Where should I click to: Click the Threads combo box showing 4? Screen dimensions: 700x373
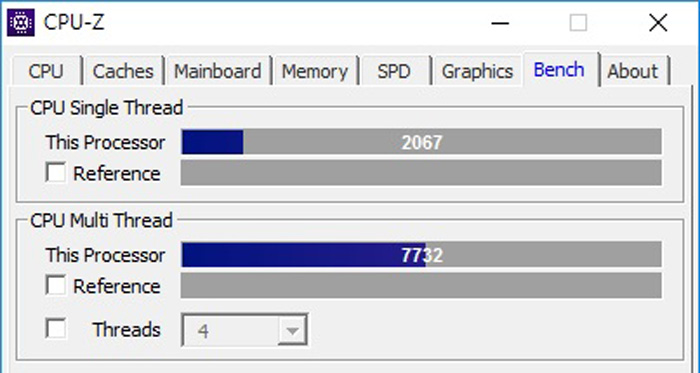245,330
